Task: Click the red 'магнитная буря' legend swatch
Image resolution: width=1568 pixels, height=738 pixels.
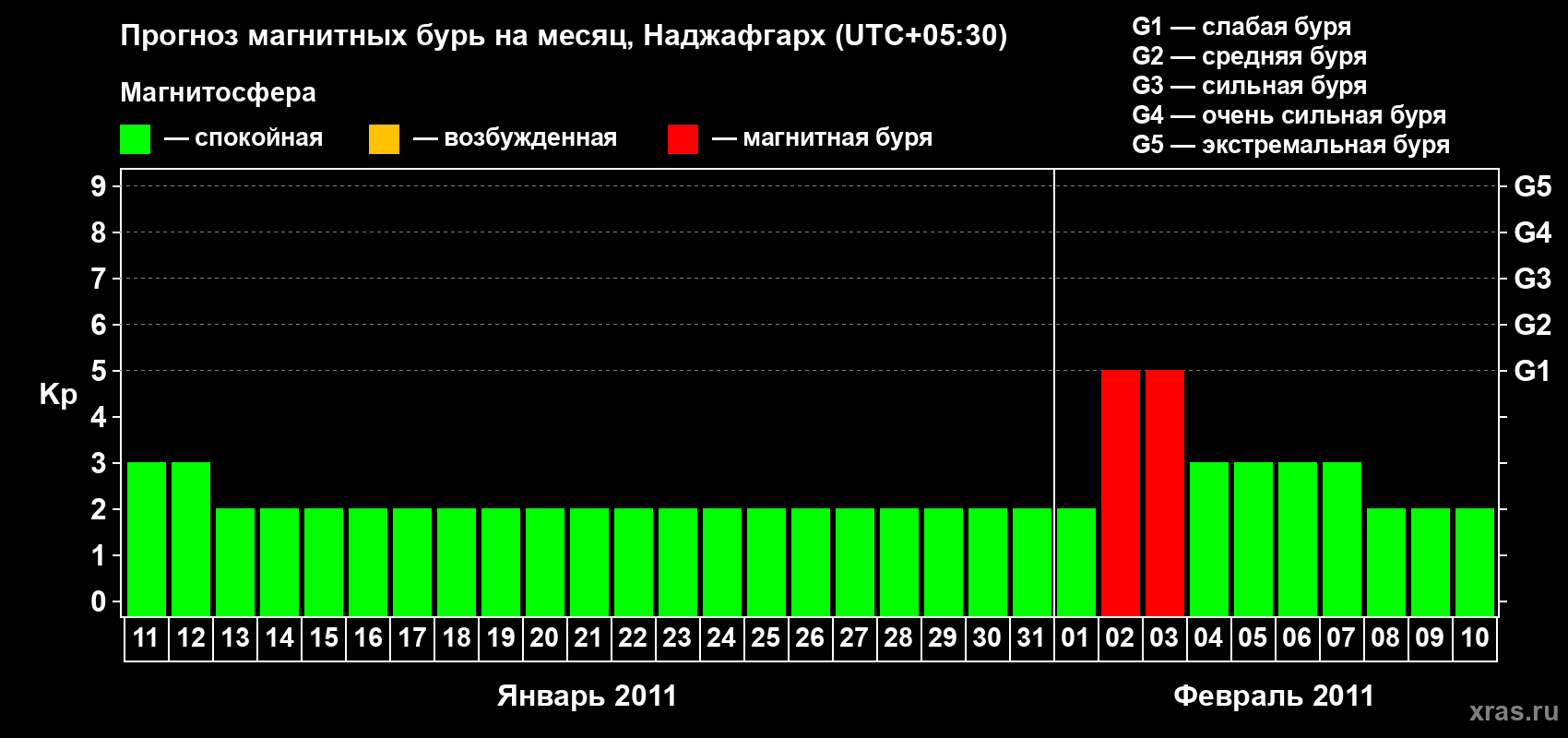Action: click(x=683, y=139)
